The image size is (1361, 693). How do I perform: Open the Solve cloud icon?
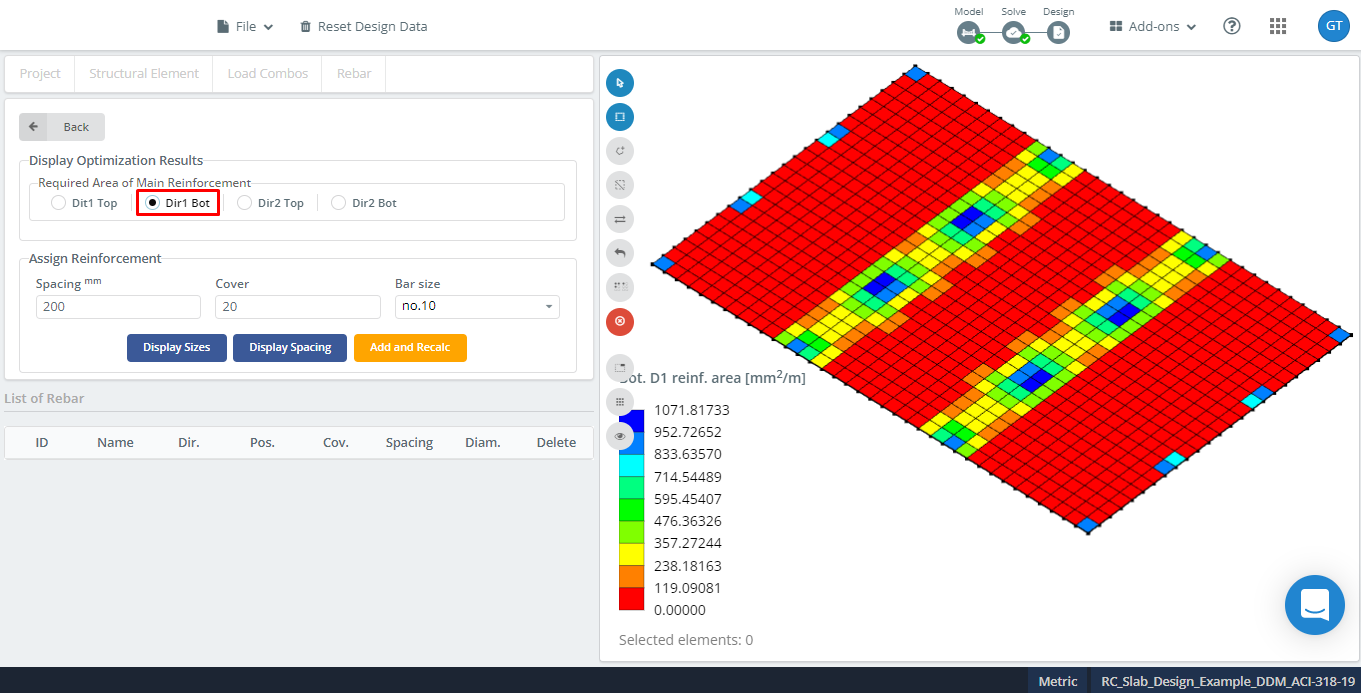[x=1013, y=32]
